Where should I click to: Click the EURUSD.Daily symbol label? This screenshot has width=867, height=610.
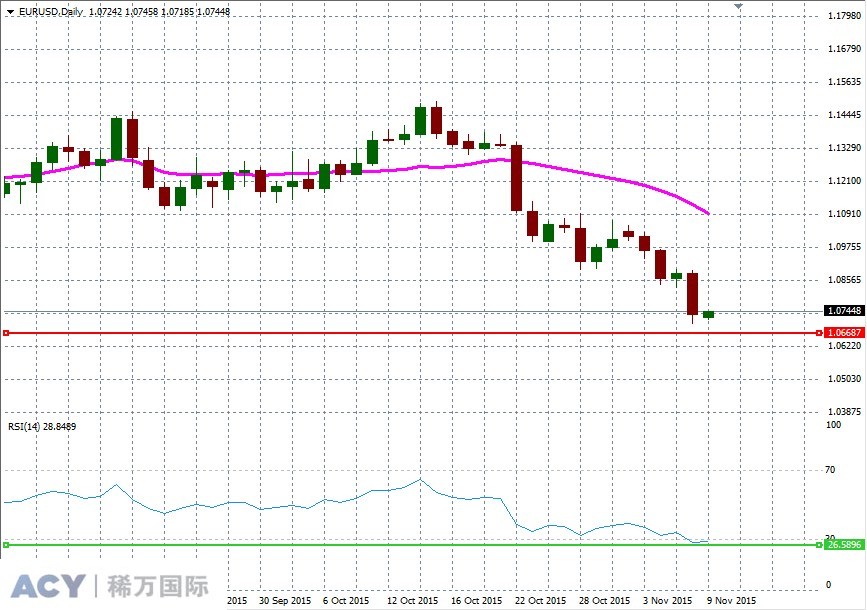tap(50, 10)
